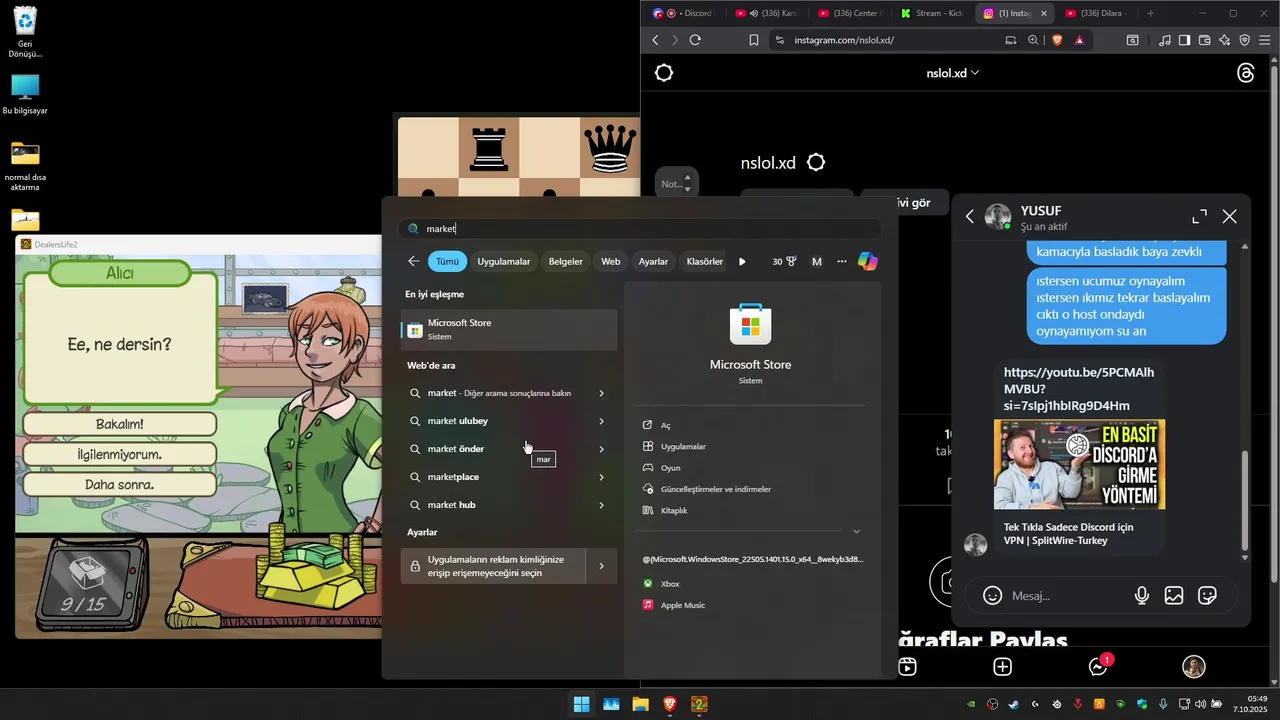The image size is (1280, 720).
Task: Attach an image to the chat message
Action: coord(1174,596)
